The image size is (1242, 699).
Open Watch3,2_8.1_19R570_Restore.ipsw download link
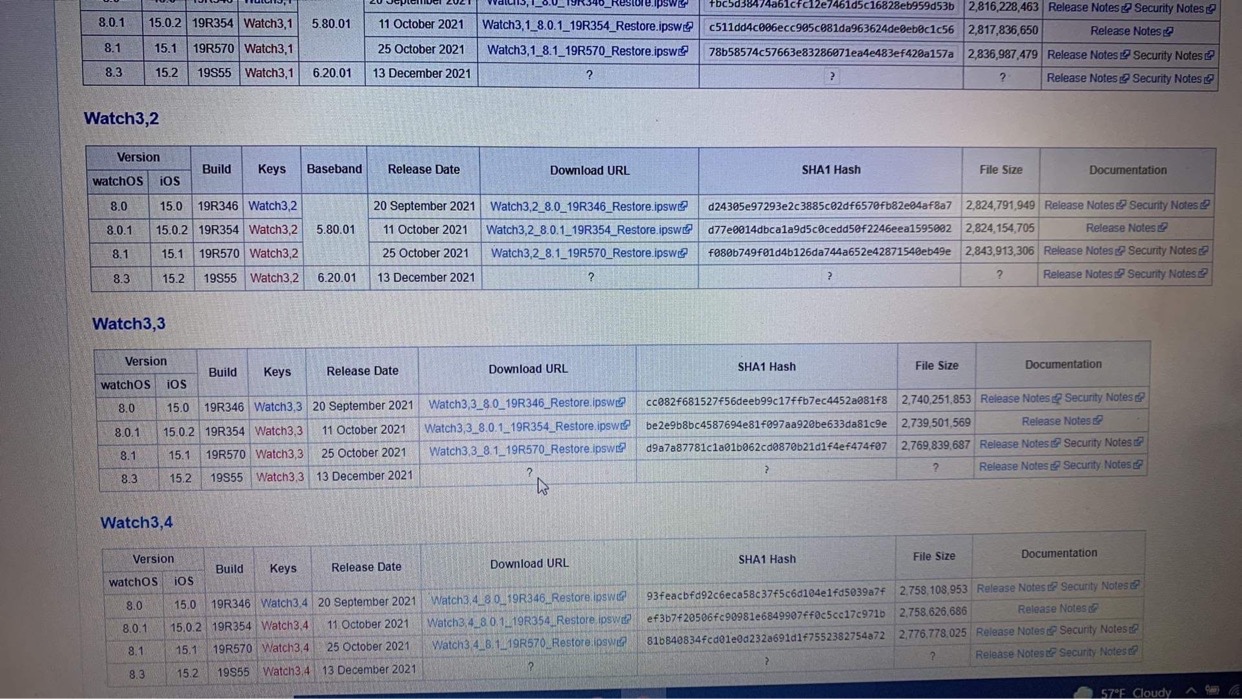coord(589,253)
